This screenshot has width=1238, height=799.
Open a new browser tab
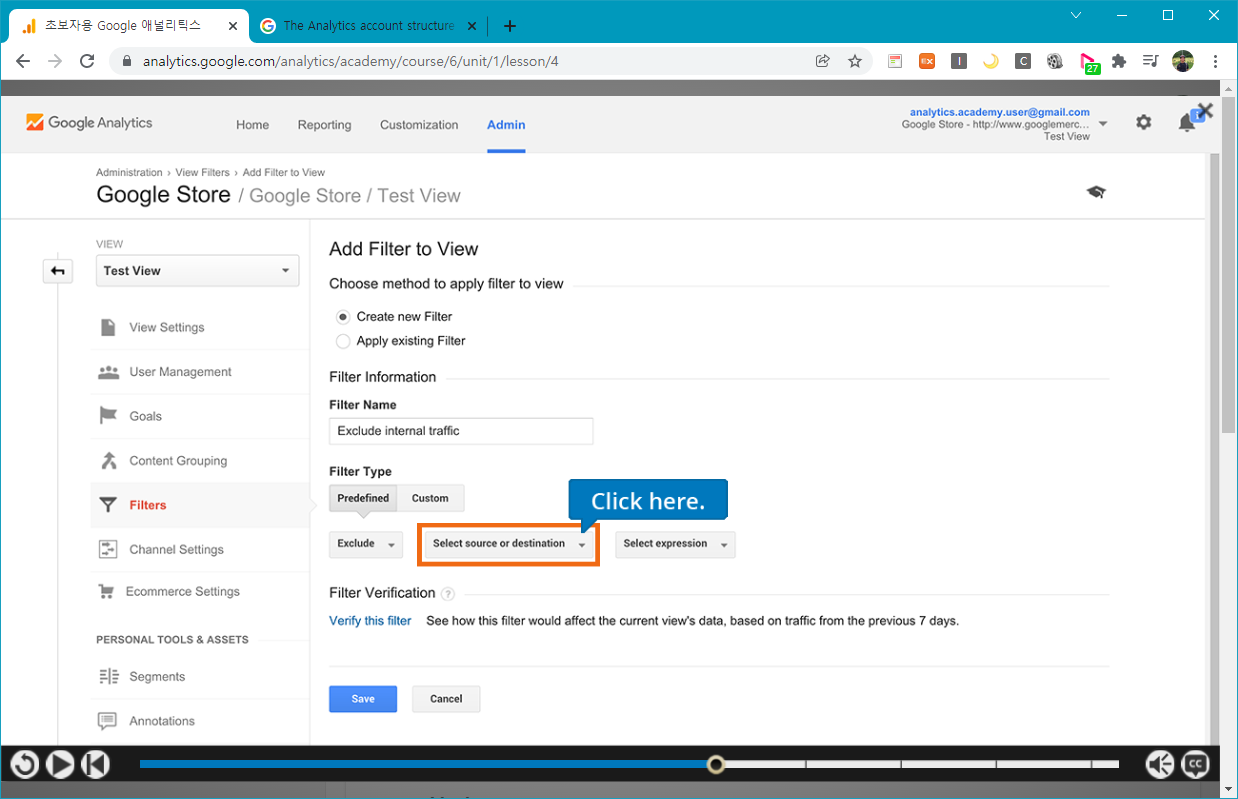tap(510, 26)
